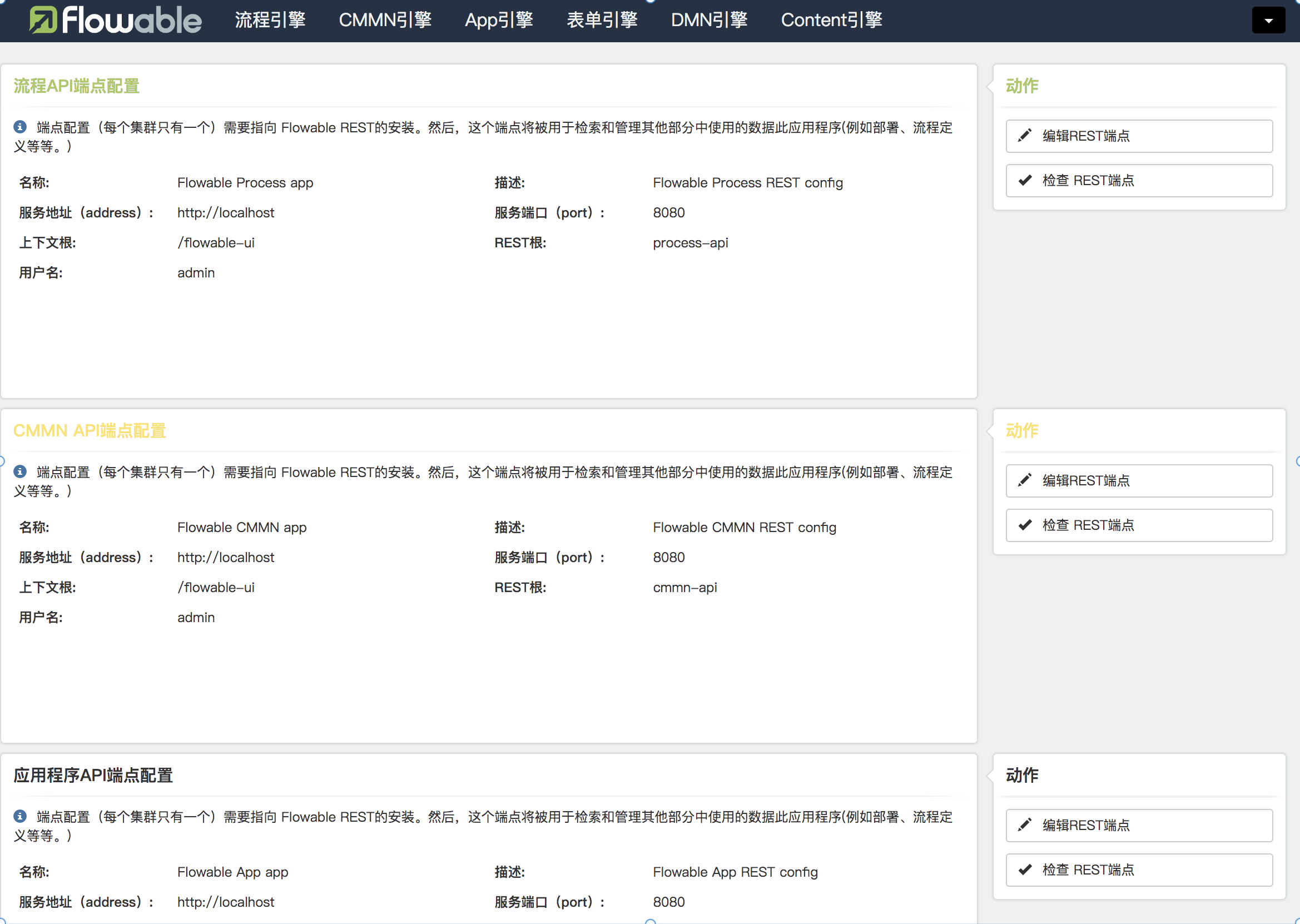Image resolution: width=1300 pixels, height=924 pixels.
Task: Click the CMMN API端点配置 heading
Action: coord(90,431)
